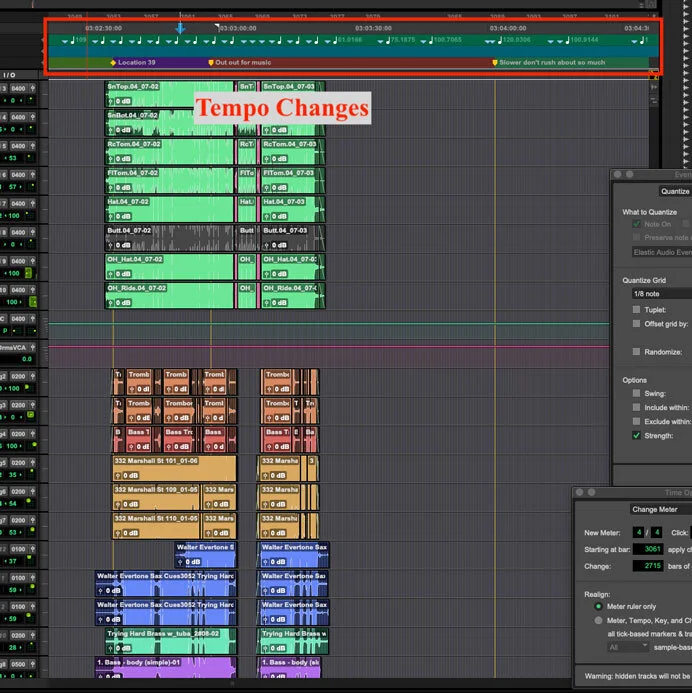The height and width of the screenshot is (693, 692).
Task: Toggle the Preserve note duration checkbox
Action: point(636,237)
